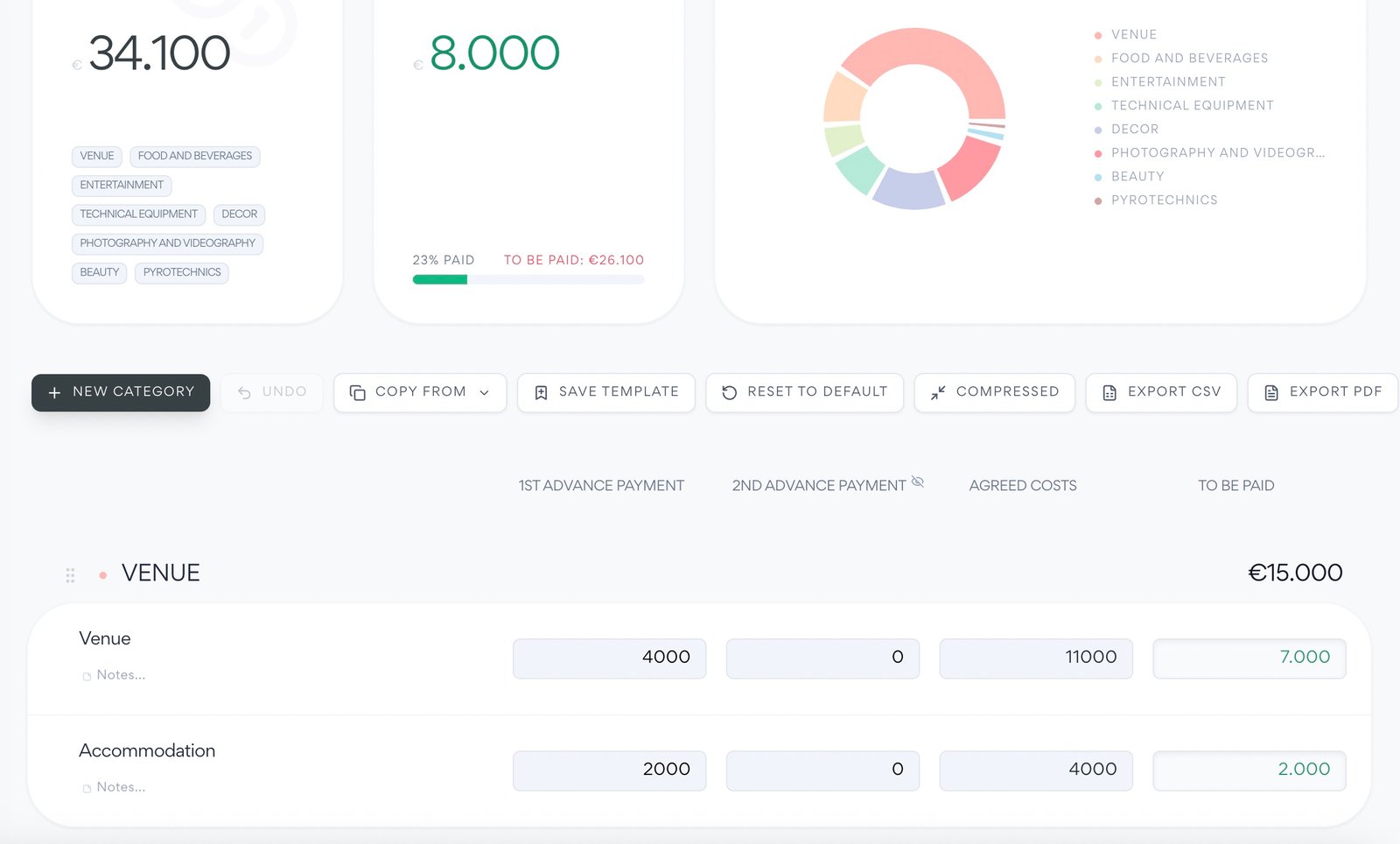Click To Be Paid €26.100 label
This screenshot has height=844, width=1400.
click(x=574, y=260)
